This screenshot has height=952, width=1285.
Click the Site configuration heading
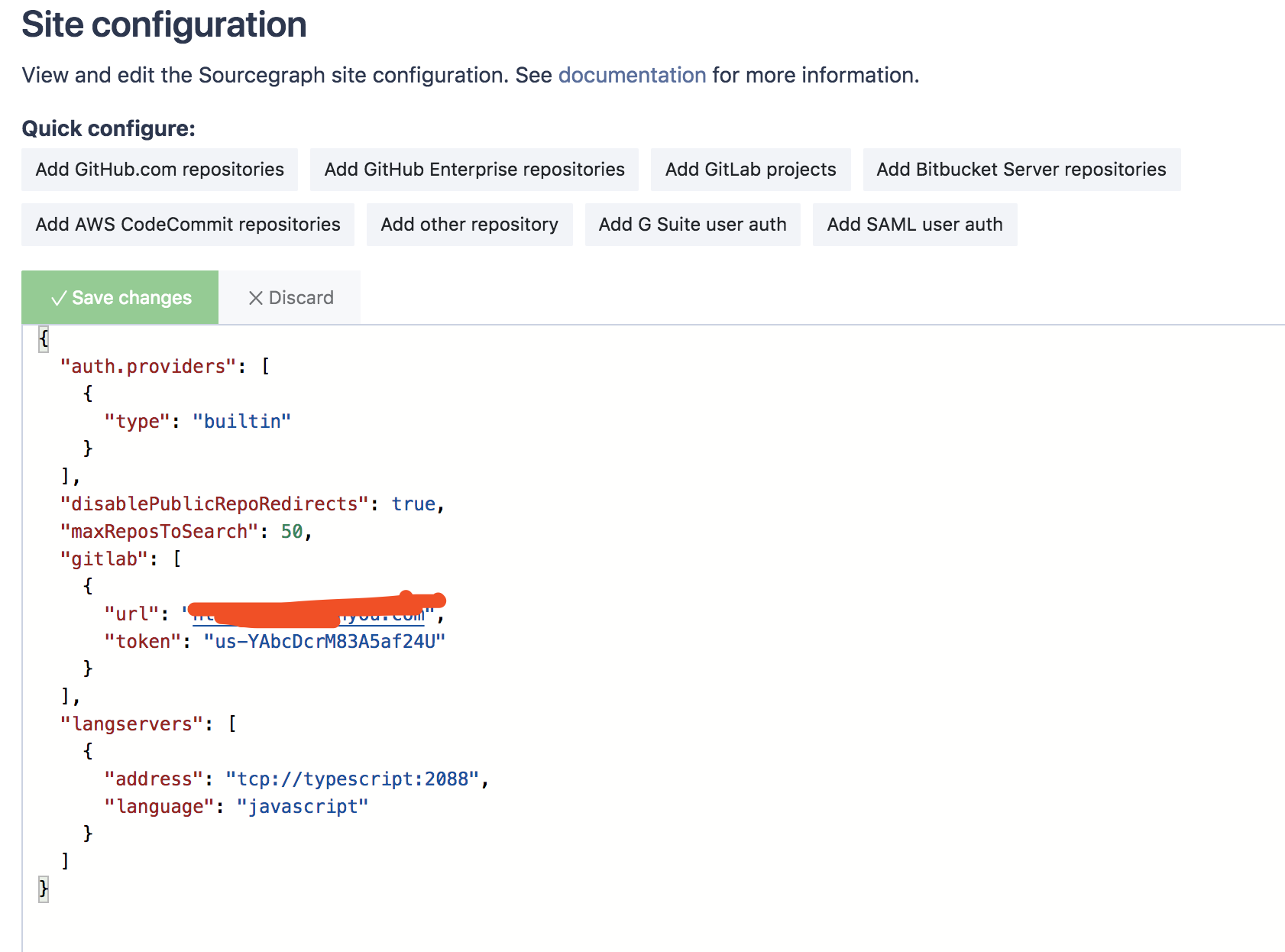[x=164, y=24]
